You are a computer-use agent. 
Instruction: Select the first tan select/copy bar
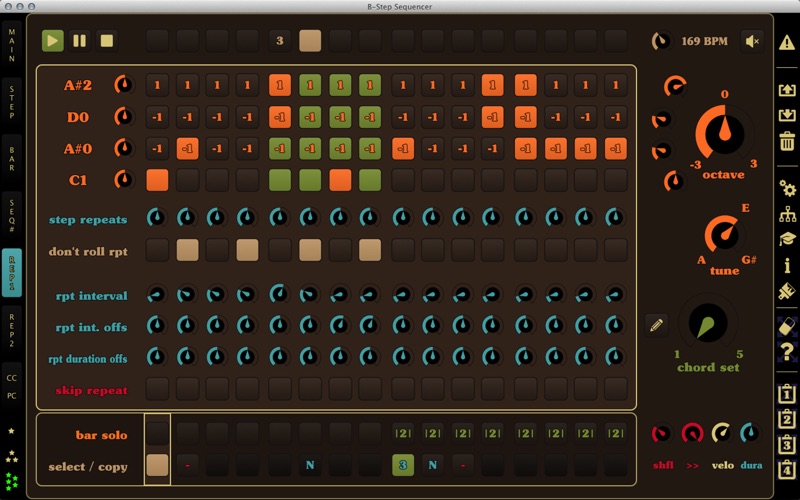(x=157, y=465)
